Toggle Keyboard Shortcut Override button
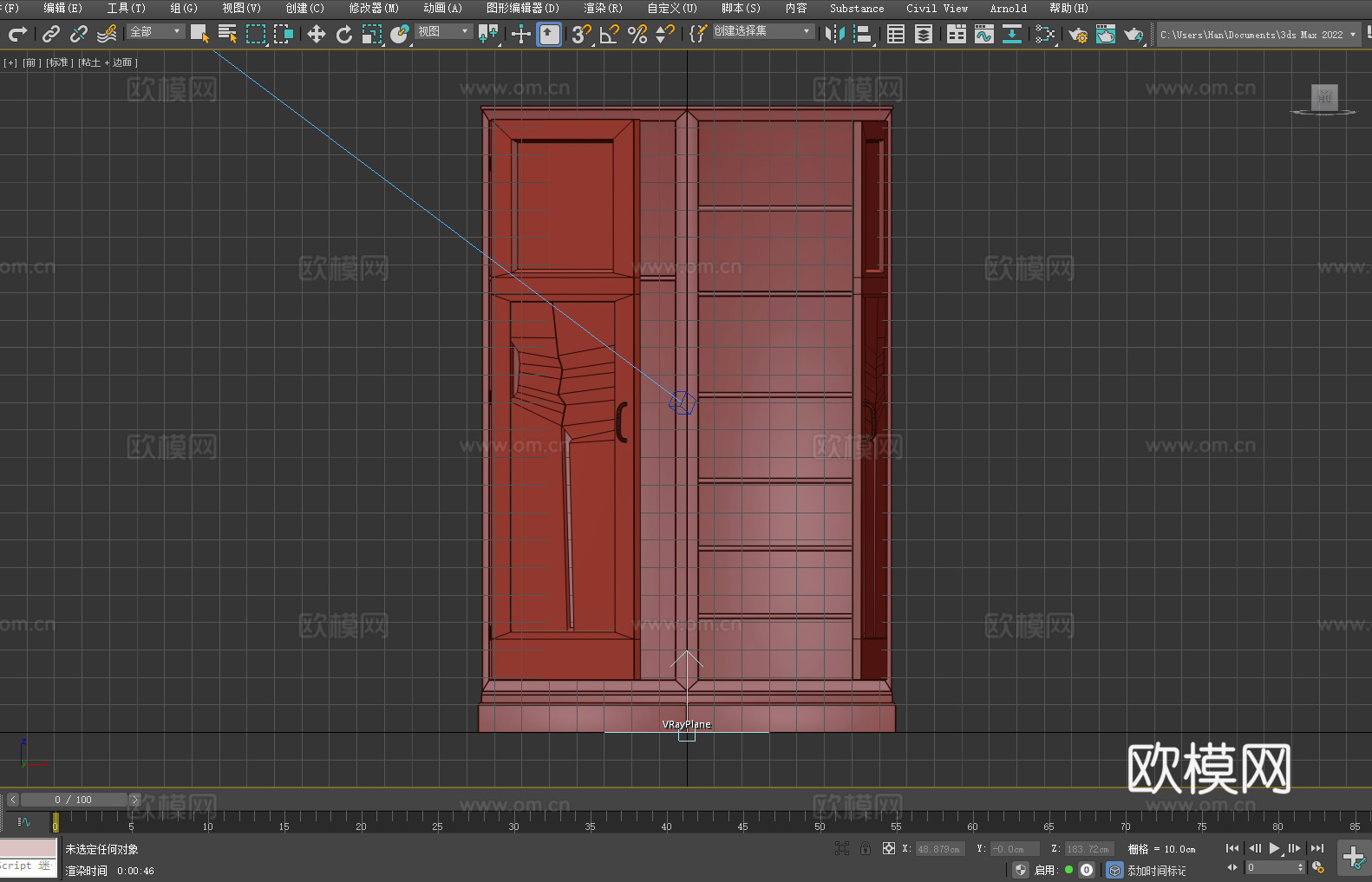 click(x=549, y=34)
